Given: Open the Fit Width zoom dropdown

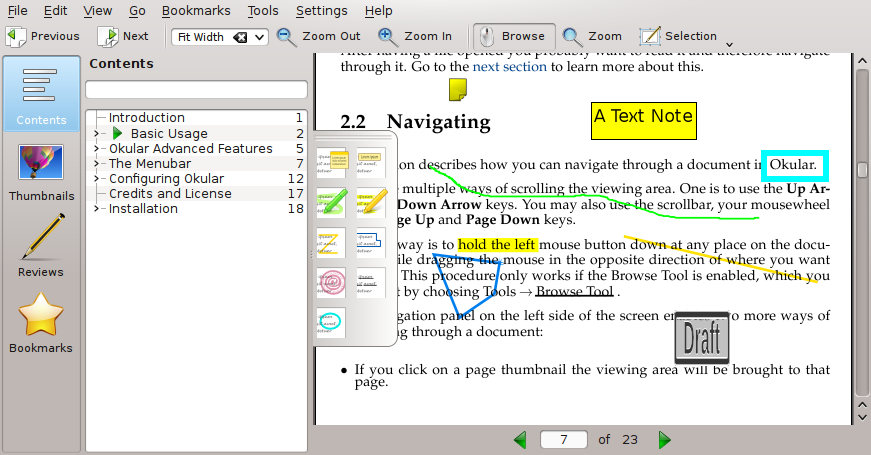Looking at the screenshot, I should [220, 37].
